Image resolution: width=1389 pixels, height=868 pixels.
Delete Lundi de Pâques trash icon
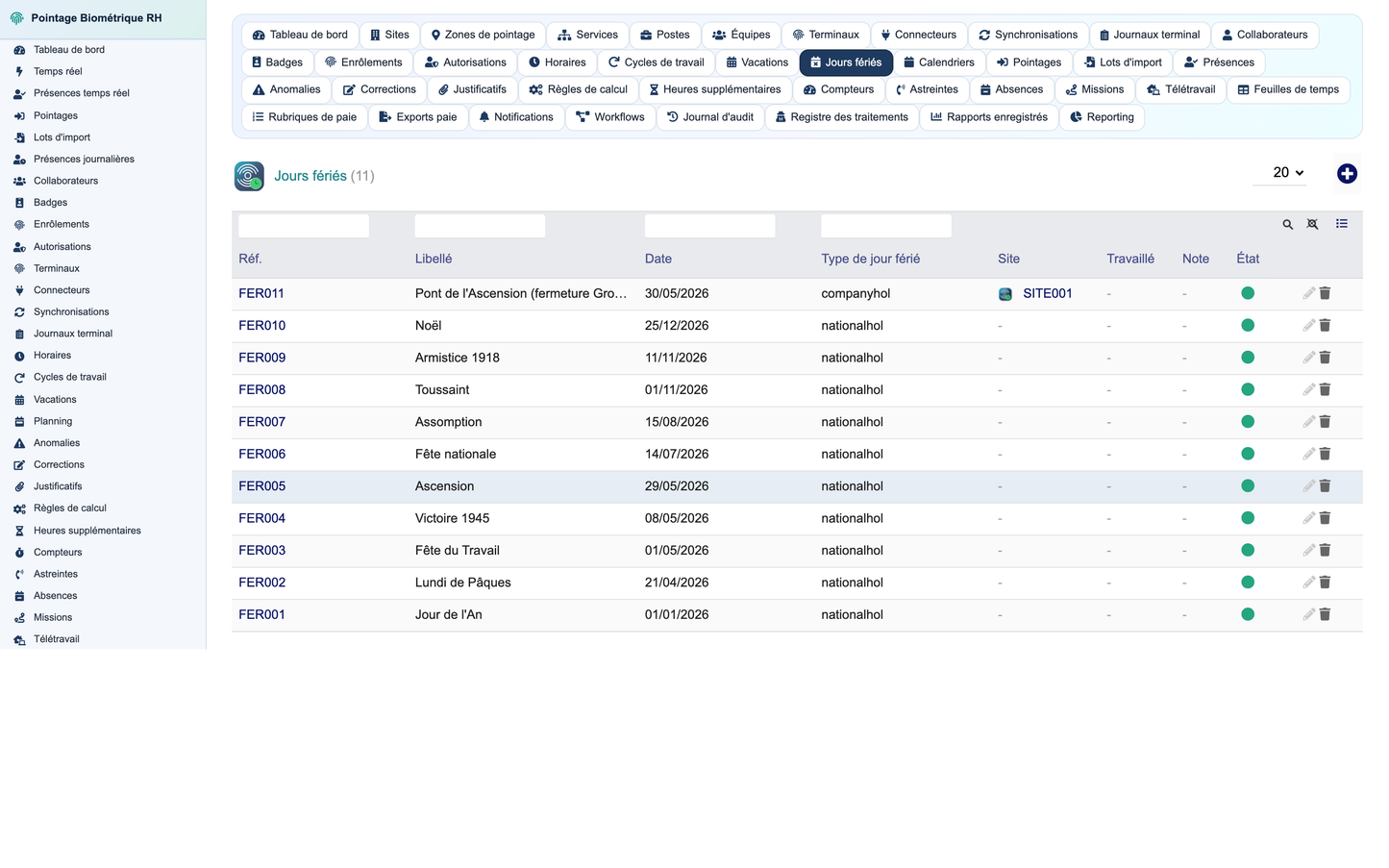point(1325,583)
